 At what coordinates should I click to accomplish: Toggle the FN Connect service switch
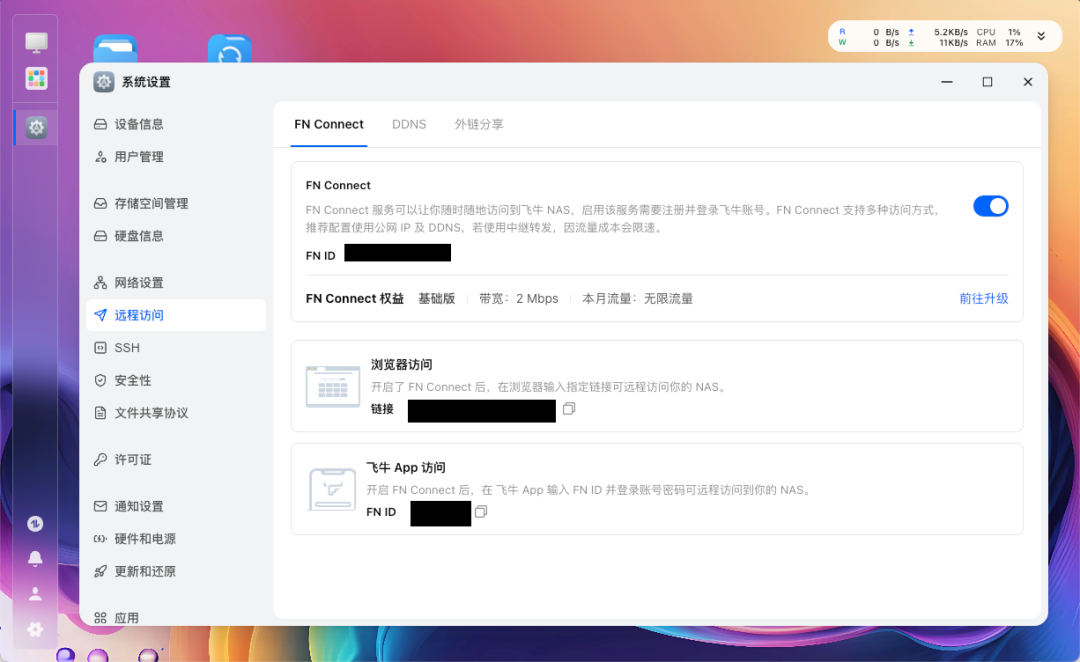point(990,206)
